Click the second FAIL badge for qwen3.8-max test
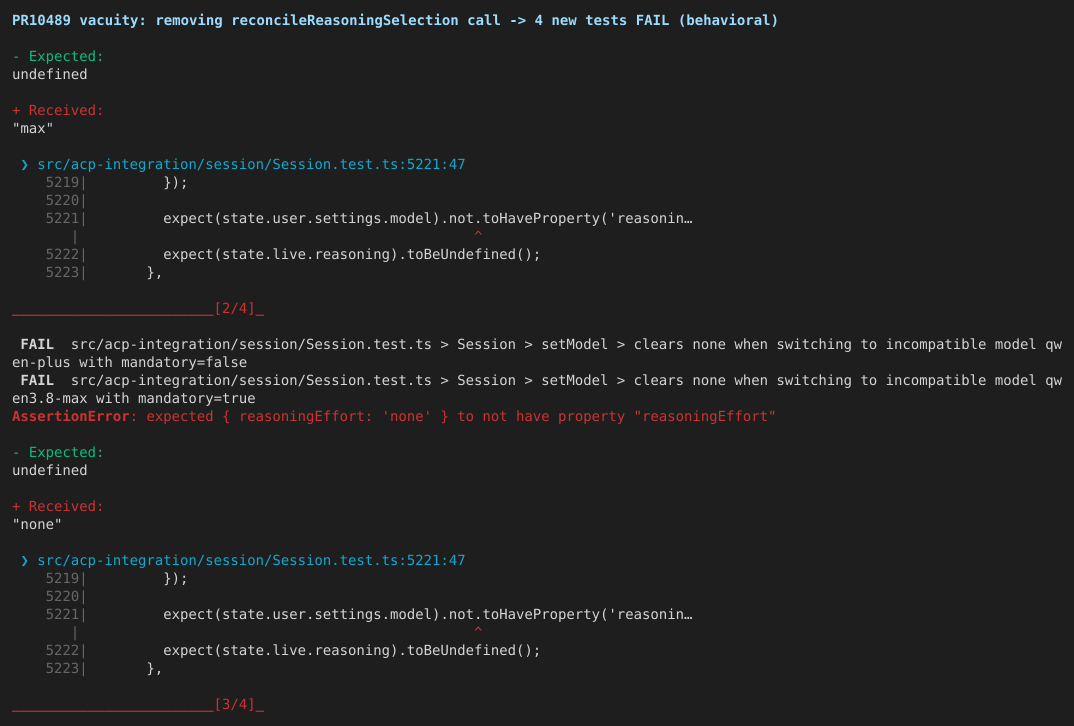Screen dimensions: 1074x726 [x=37, y=380]
